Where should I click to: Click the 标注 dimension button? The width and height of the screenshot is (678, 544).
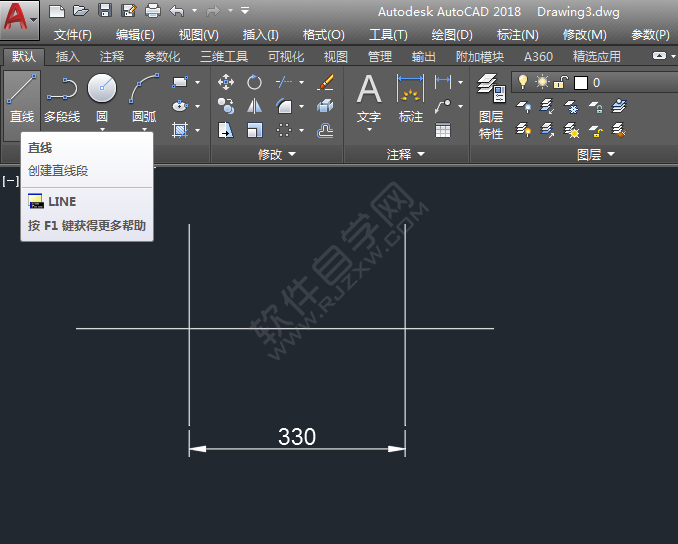click(411, 98)
